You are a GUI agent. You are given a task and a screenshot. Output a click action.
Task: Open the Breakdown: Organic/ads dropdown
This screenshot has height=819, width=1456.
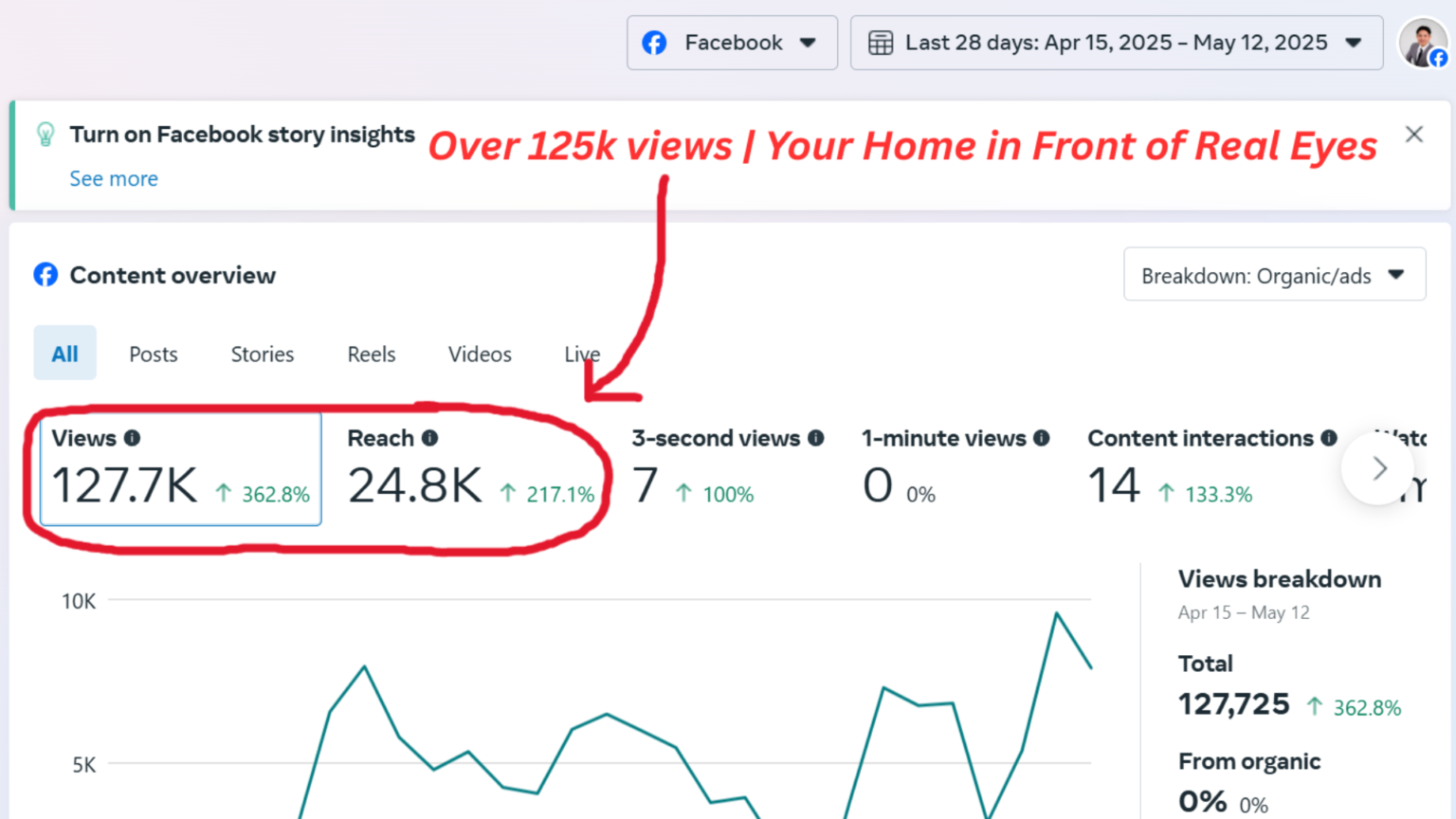tap(1273, 275)
